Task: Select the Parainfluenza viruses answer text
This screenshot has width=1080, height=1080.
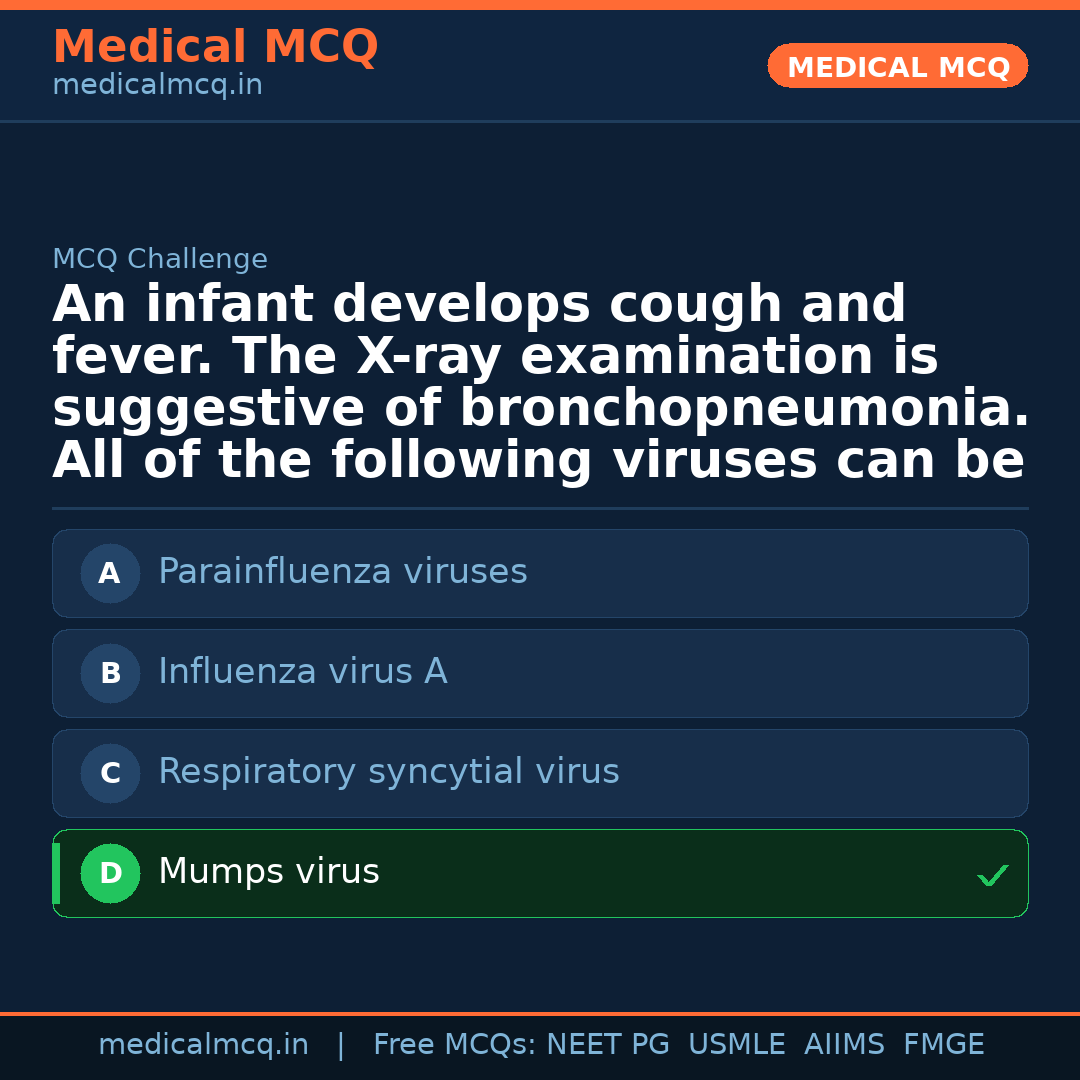Action: click(x=342, y=572)
